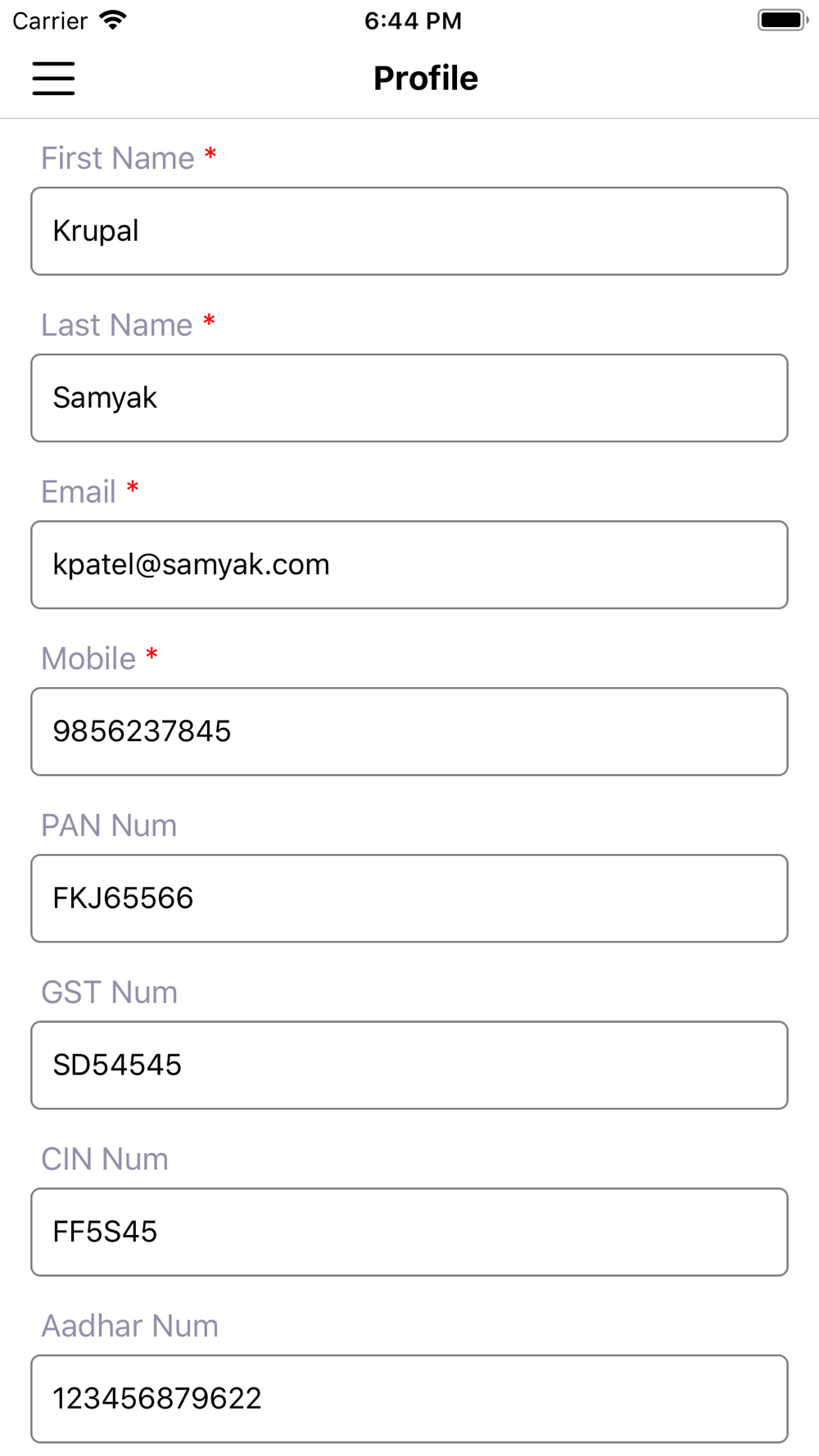Image resolution: width=819 pixels, height=1456 pixels.
Task: Select the Email field kpatel@samyak.com
Action: [x=409, y=565]
